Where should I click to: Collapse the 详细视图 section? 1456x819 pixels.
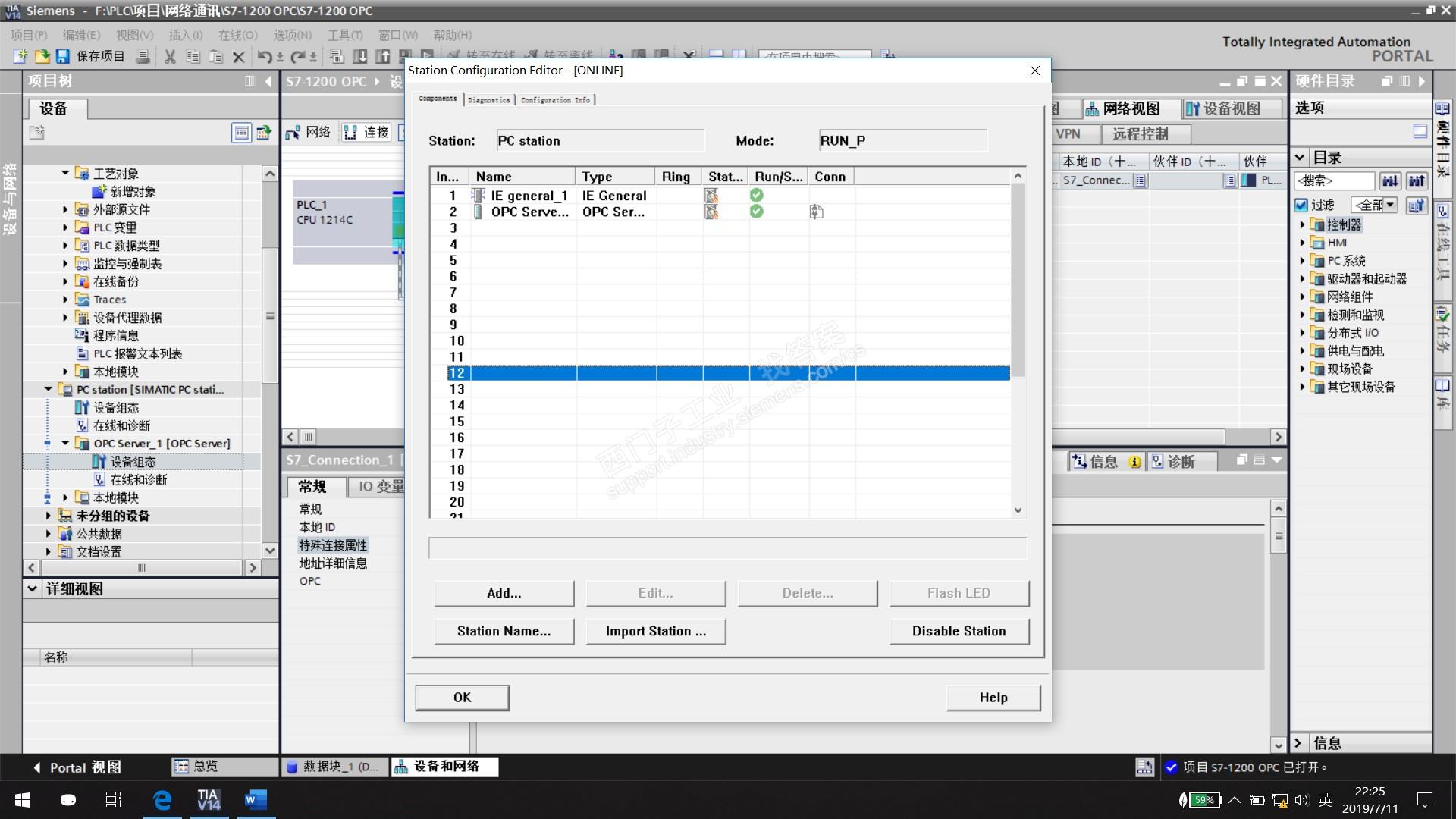(x=33, y=588)
